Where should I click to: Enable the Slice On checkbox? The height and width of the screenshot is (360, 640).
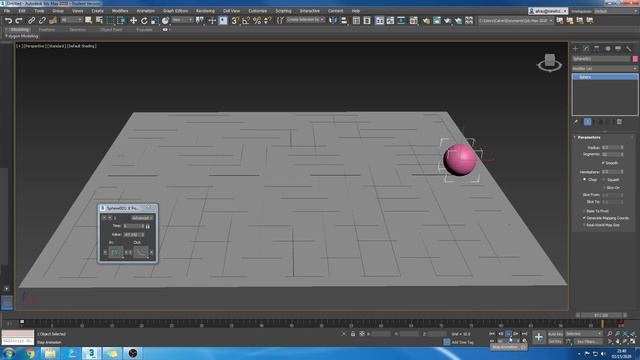(604, 188)
